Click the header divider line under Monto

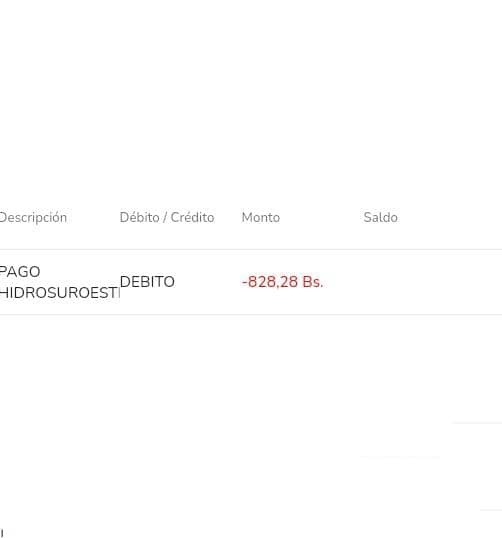click(x=261, y=249)
